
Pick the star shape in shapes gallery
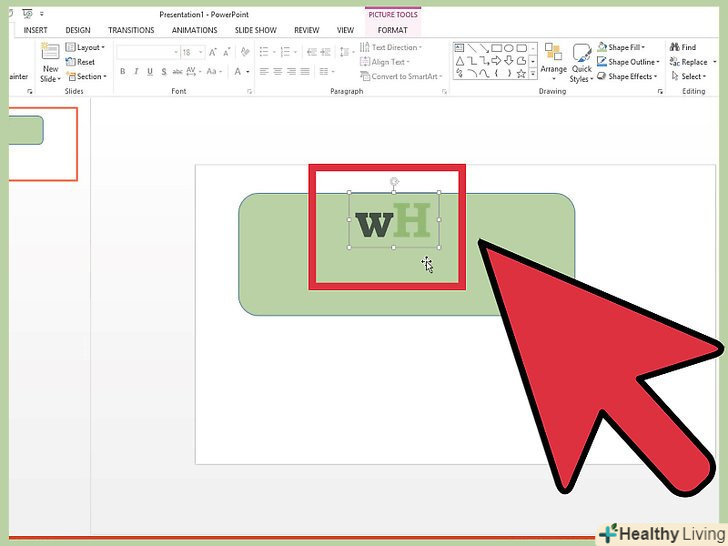[x=522, y=74]
